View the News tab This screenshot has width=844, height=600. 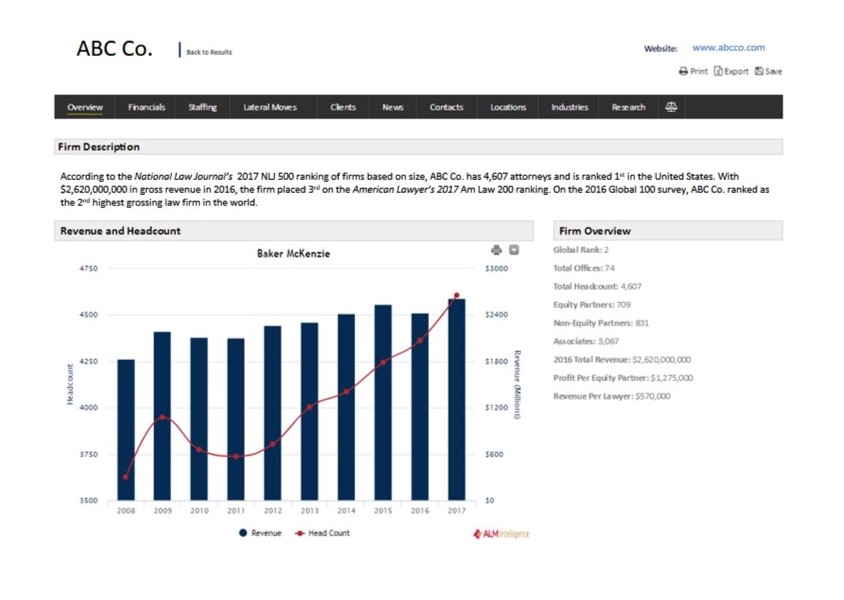click(392, 107)
